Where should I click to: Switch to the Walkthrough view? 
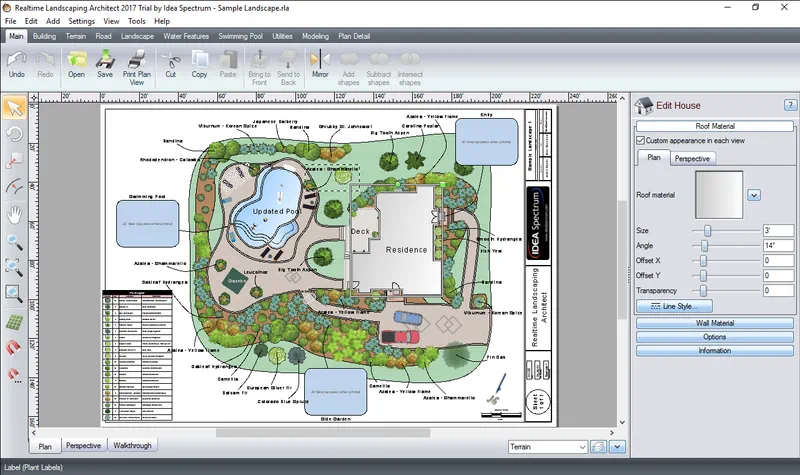pyautogui.click(x=133, y=446)
